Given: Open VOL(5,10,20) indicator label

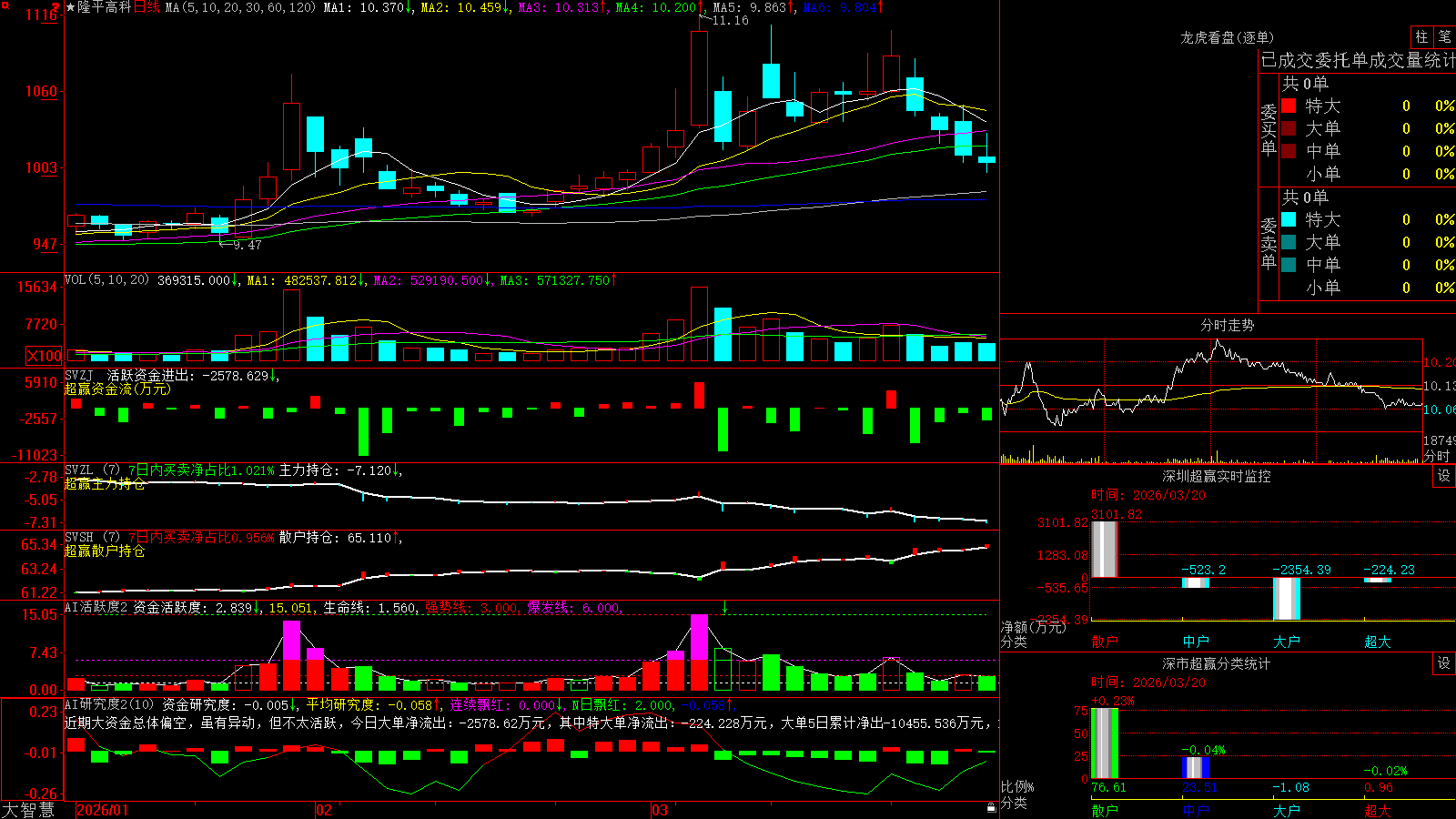Looking at the screenshot, I should point(106,280).
